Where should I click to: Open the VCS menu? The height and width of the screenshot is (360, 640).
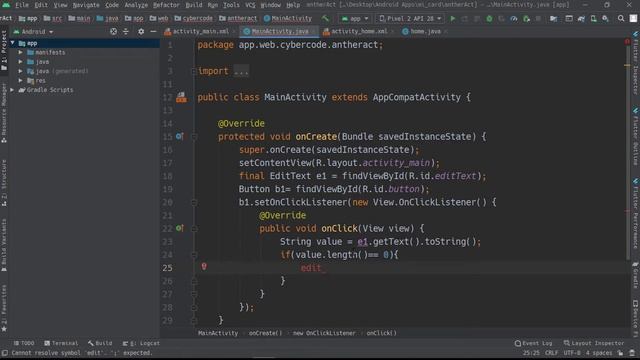[250, 5]
